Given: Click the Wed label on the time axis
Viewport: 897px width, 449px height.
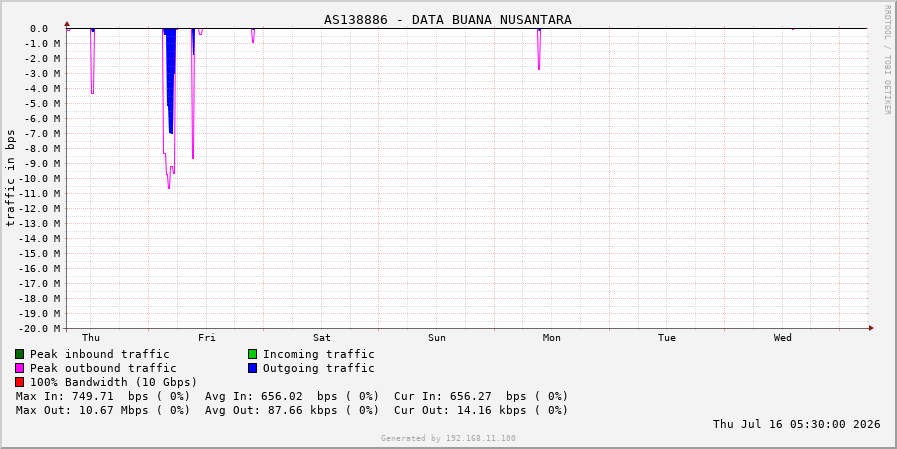Looking at the screenshot, I should click(783, 338).
